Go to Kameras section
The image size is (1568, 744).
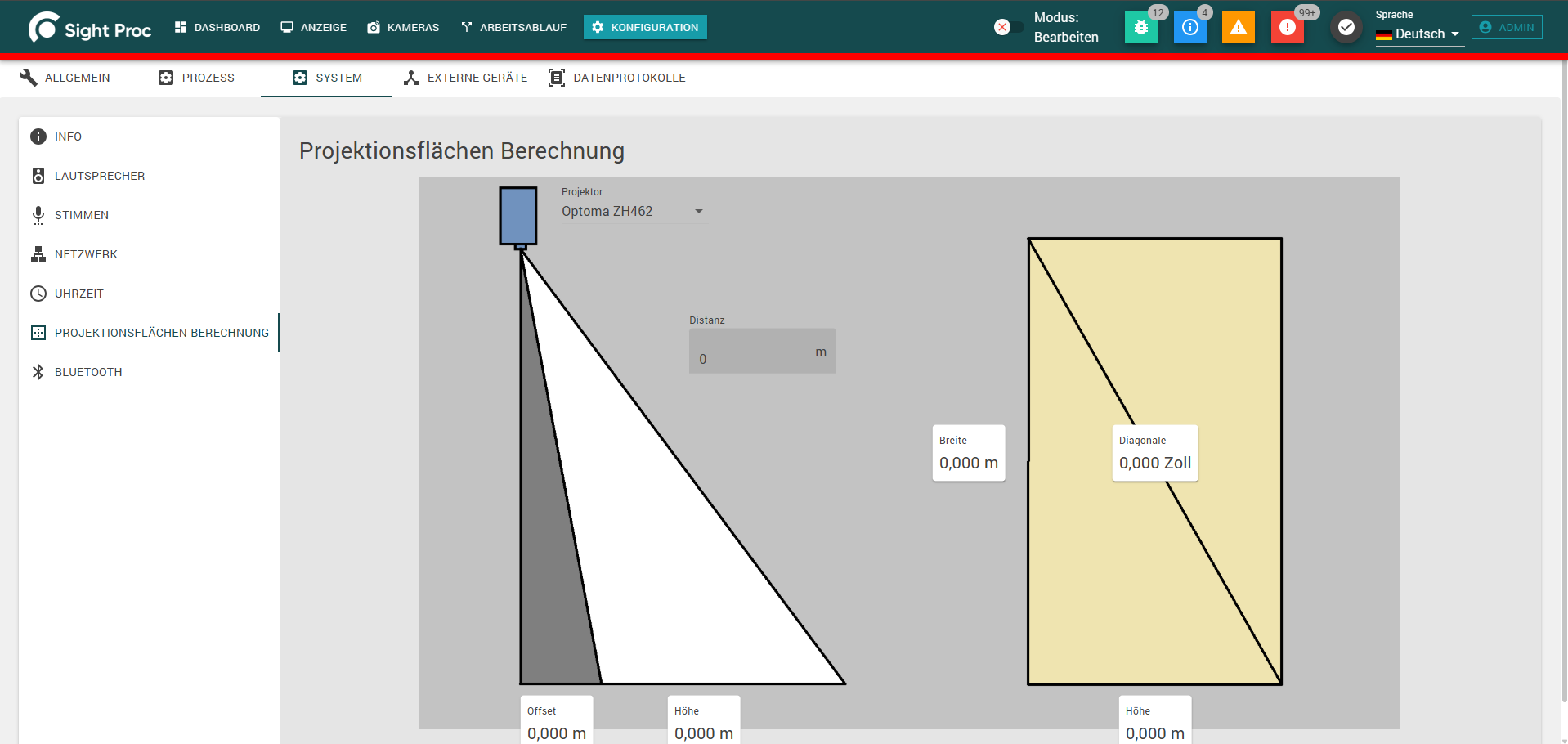click(403, 27)
